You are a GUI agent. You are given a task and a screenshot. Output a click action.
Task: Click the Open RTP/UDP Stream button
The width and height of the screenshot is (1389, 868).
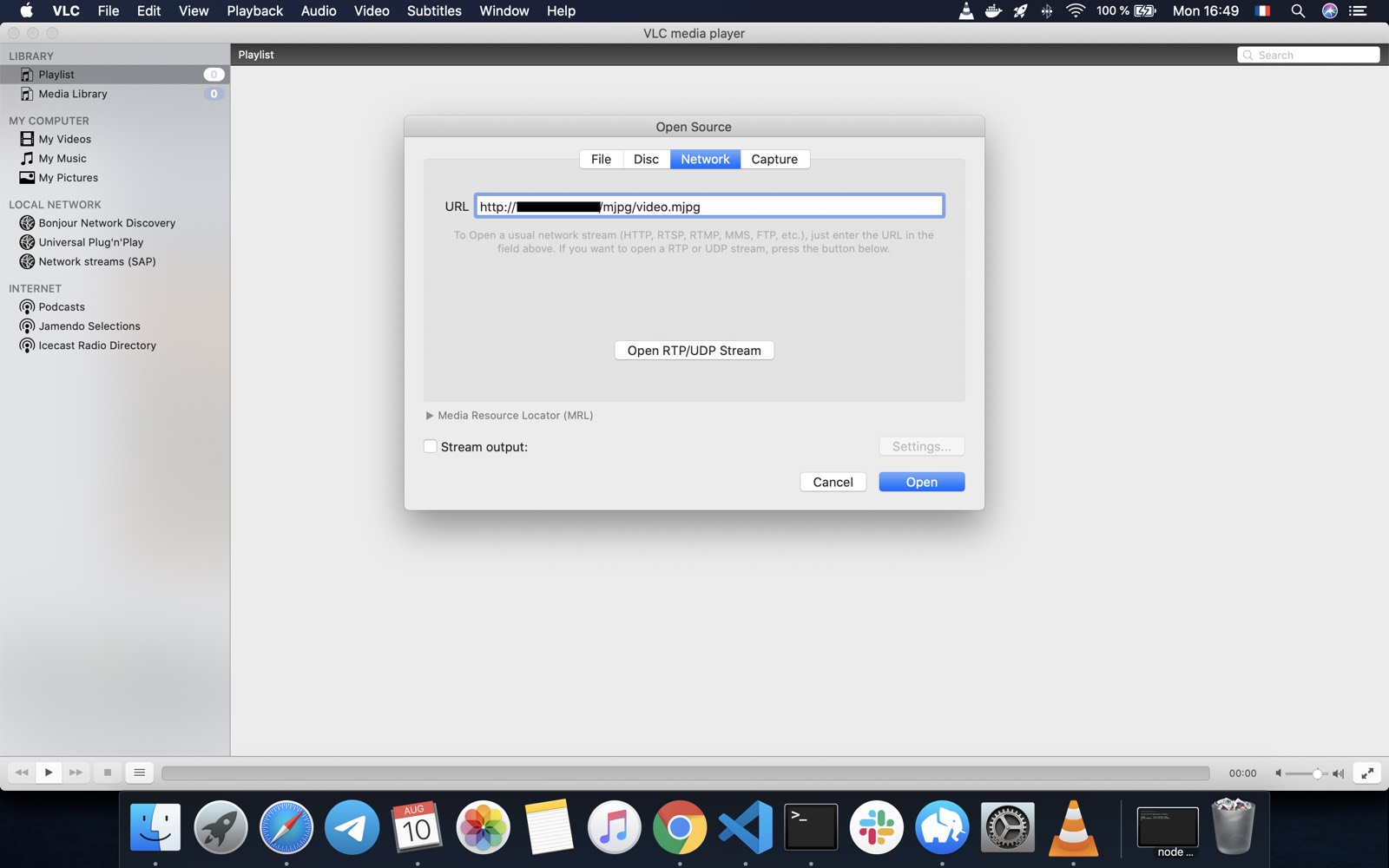tap(694, 350)
